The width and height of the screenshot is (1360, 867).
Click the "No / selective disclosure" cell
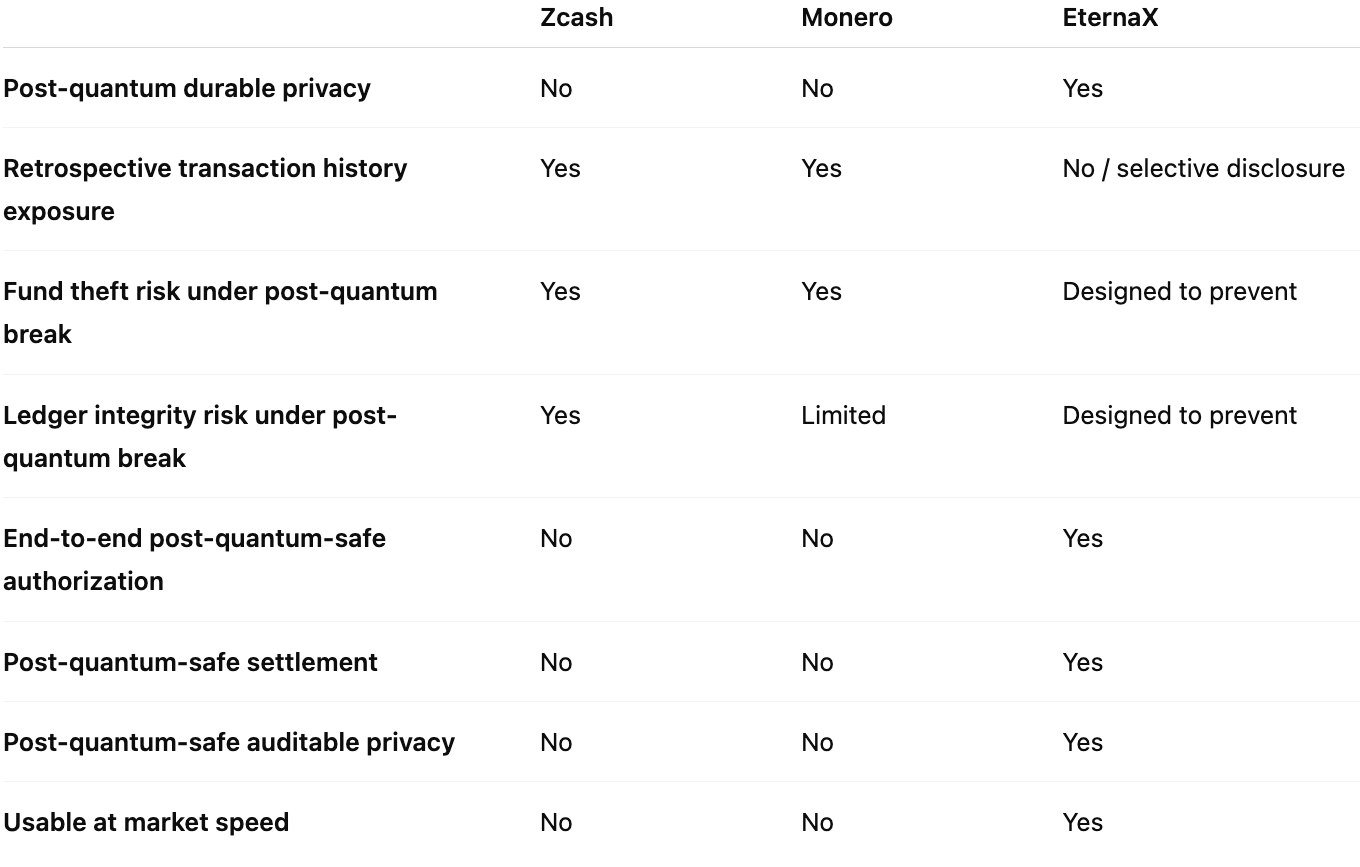[1203, 168]
